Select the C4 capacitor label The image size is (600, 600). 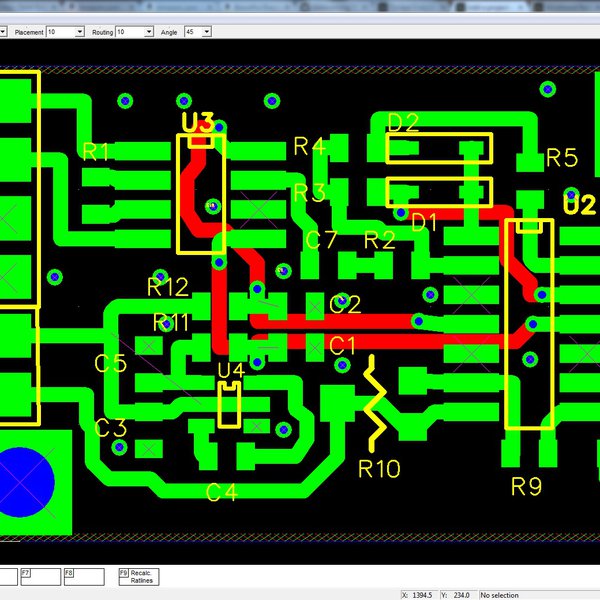[222, 492]
